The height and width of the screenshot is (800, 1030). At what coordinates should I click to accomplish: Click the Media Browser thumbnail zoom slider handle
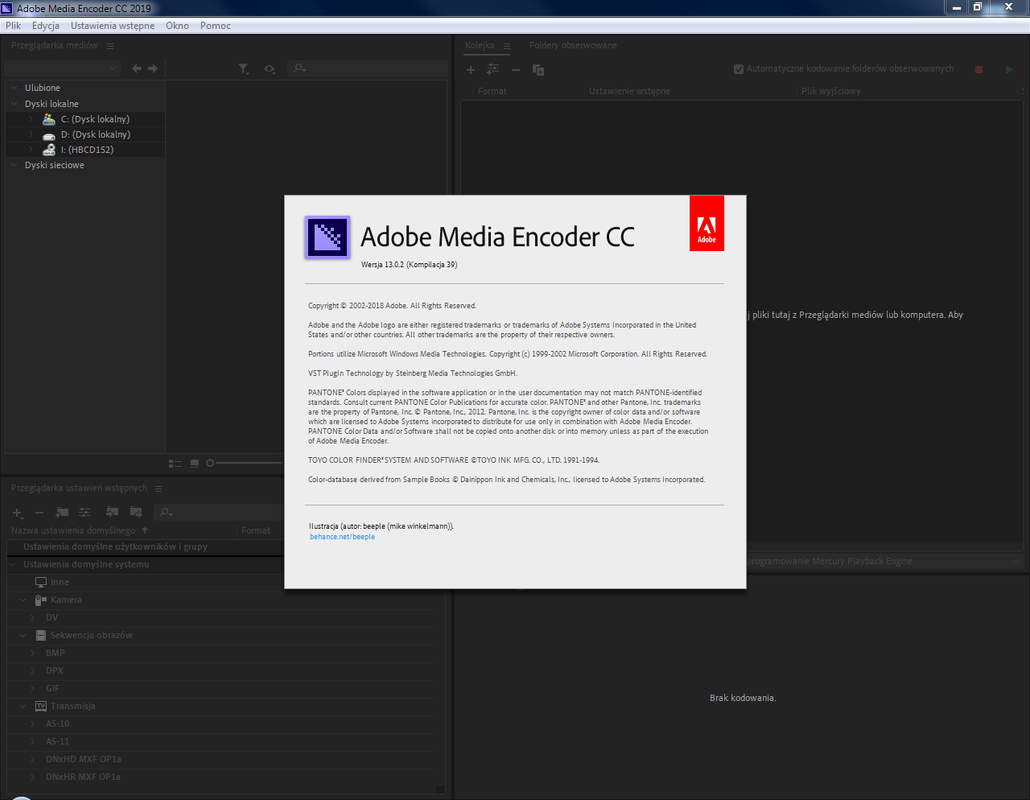210,463
